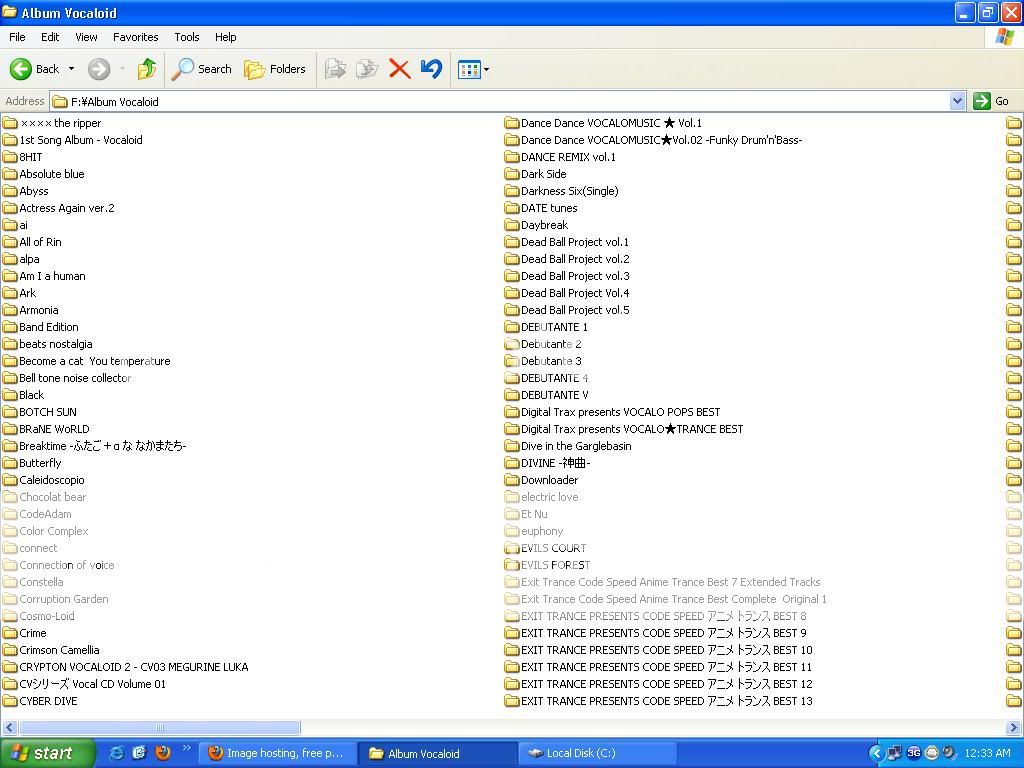The image size is (1024, 768).
Task: Open the Windows Start button
Action: (x=48, y=753)
